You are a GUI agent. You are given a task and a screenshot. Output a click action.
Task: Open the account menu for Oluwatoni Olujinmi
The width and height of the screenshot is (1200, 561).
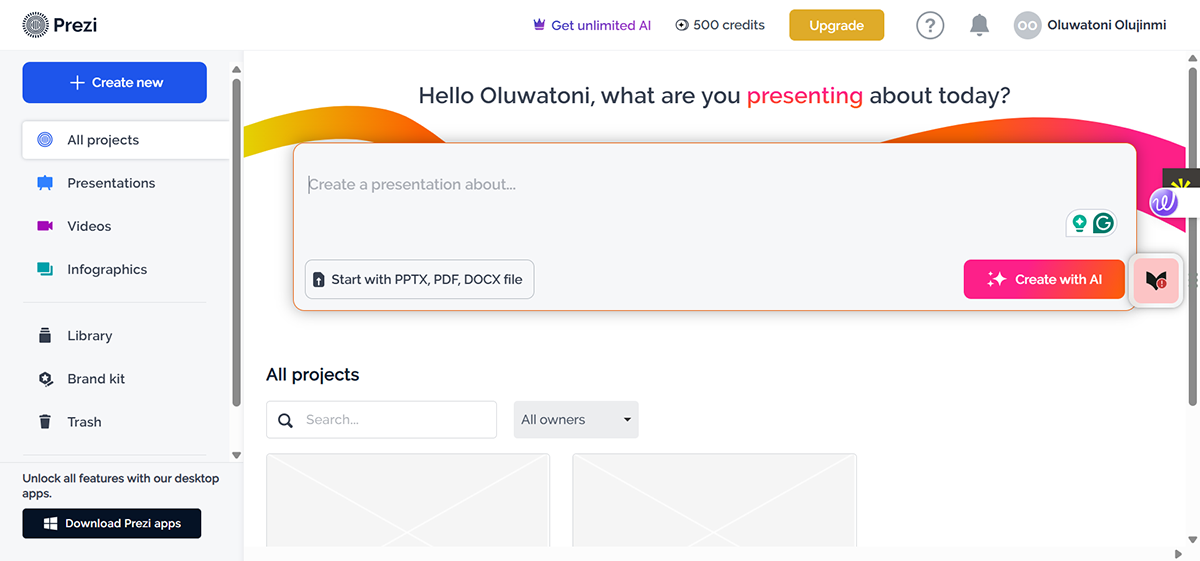pos(1106,26)
